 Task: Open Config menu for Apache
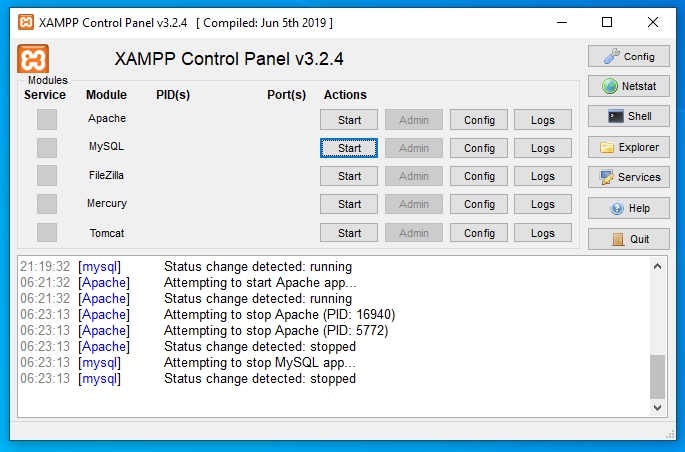tap(479, 120)
